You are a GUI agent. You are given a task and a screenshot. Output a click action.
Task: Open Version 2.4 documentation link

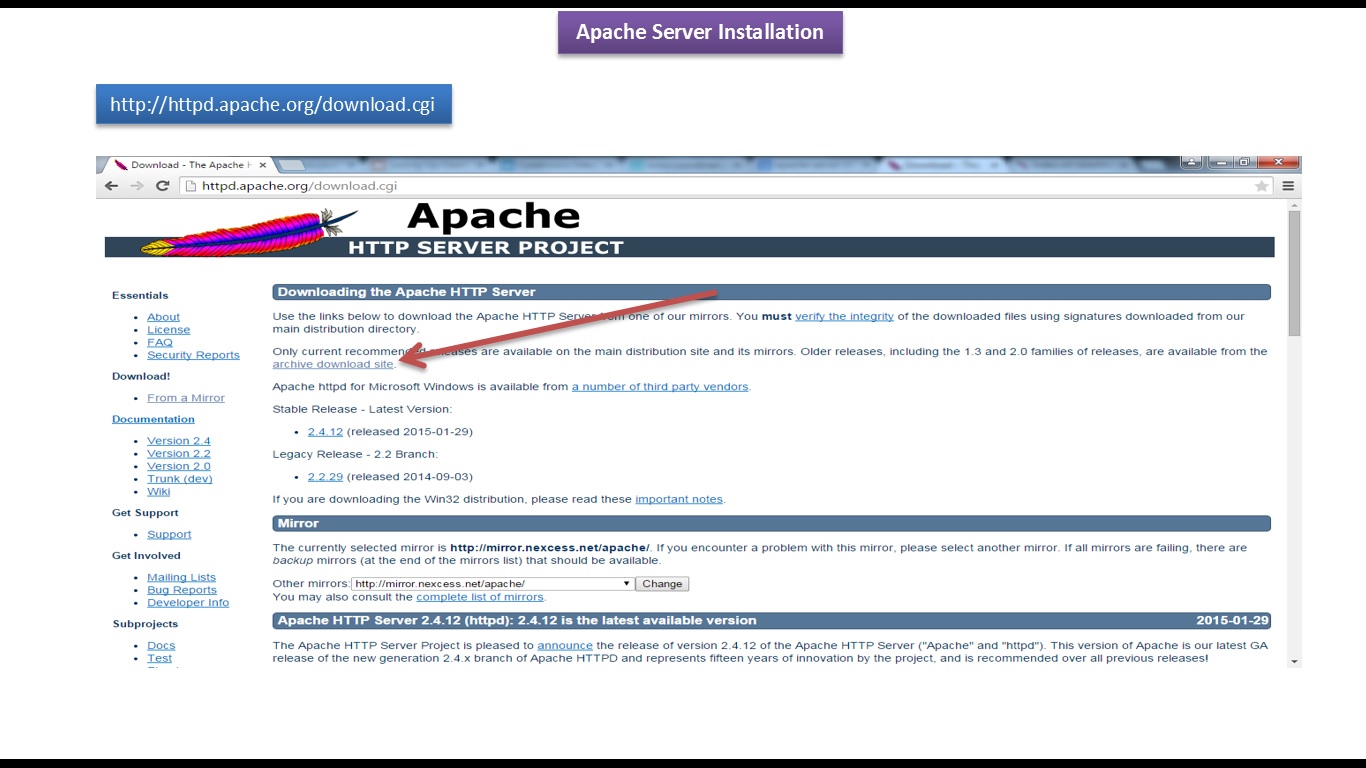pyautogui.click(x=178, y=441)
